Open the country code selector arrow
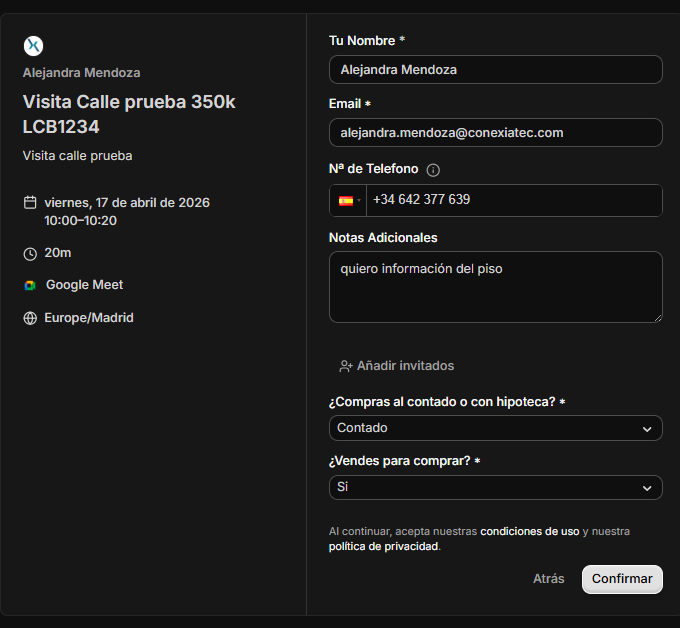Viewport: 680px width, 628px height. click(x=359, y=200)
